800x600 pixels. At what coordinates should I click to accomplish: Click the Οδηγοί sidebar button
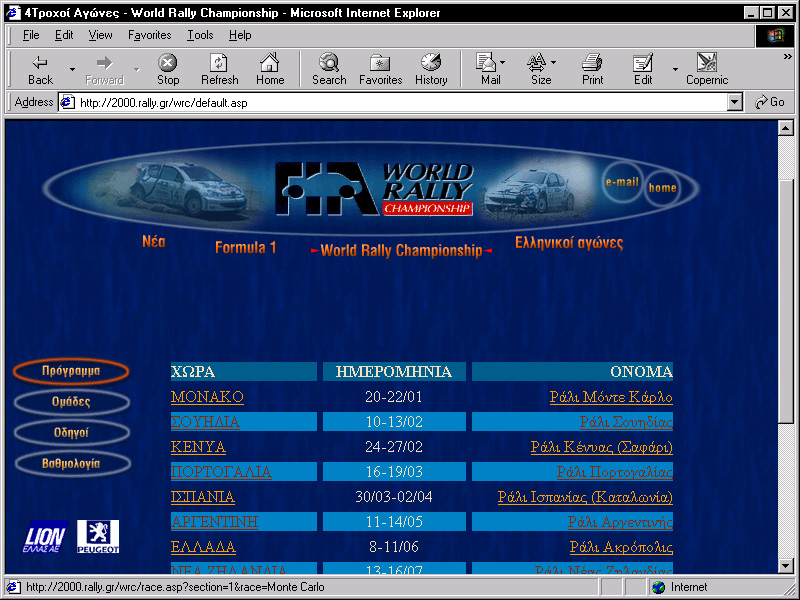[x=71, y=433]
